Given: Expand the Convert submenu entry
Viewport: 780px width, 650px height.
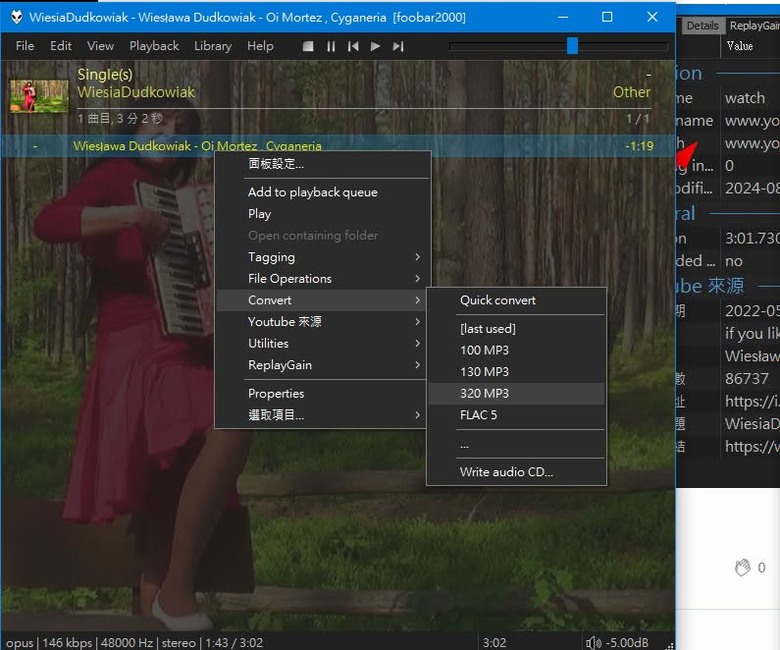Looking at the screenshot, I should pyautogui.click(x=322, y=300).
